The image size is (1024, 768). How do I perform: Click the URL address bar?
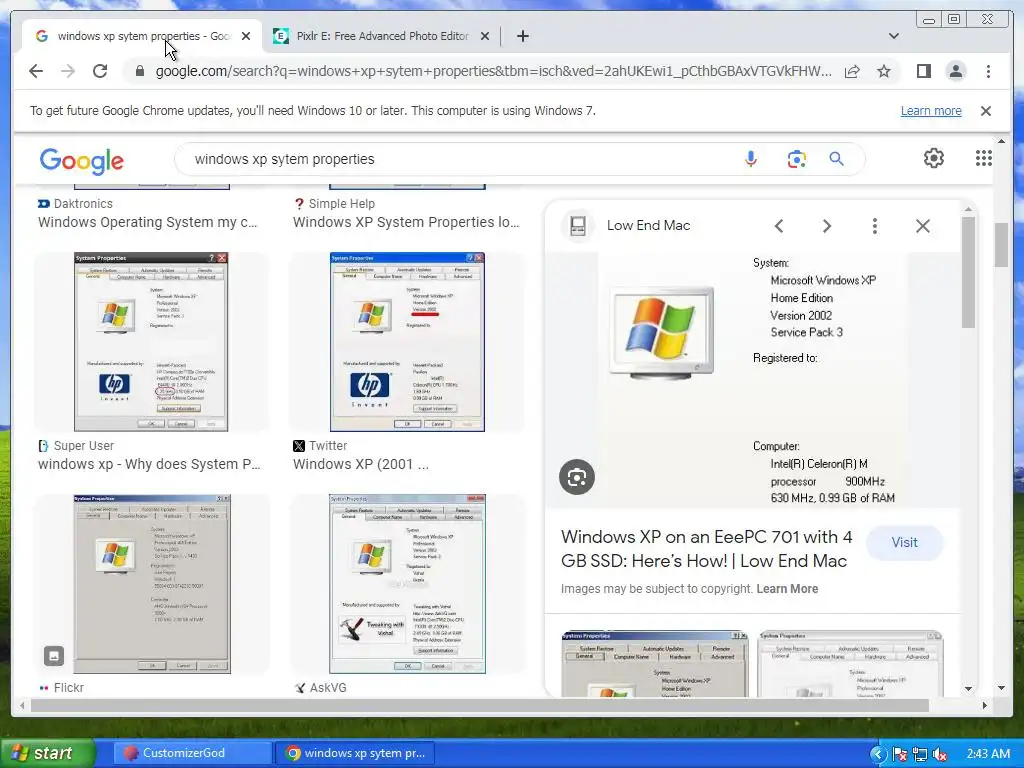point(493,71)
